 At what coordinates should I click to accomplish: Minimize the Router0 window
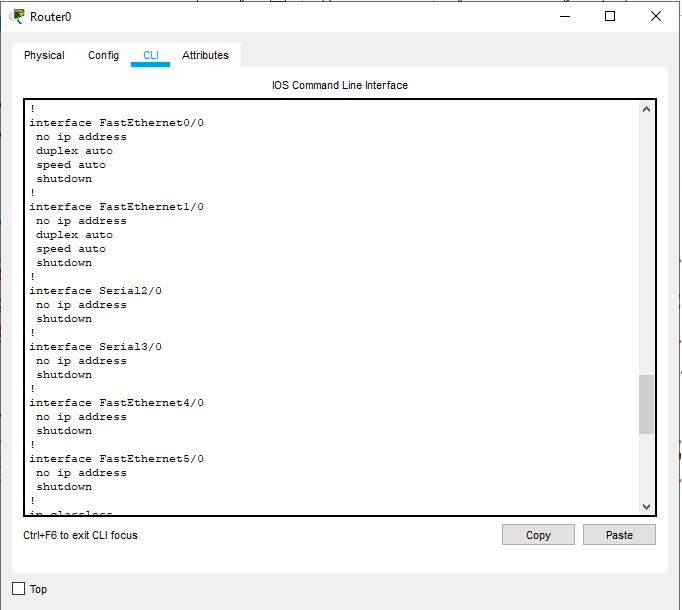[x=565, y=17]
